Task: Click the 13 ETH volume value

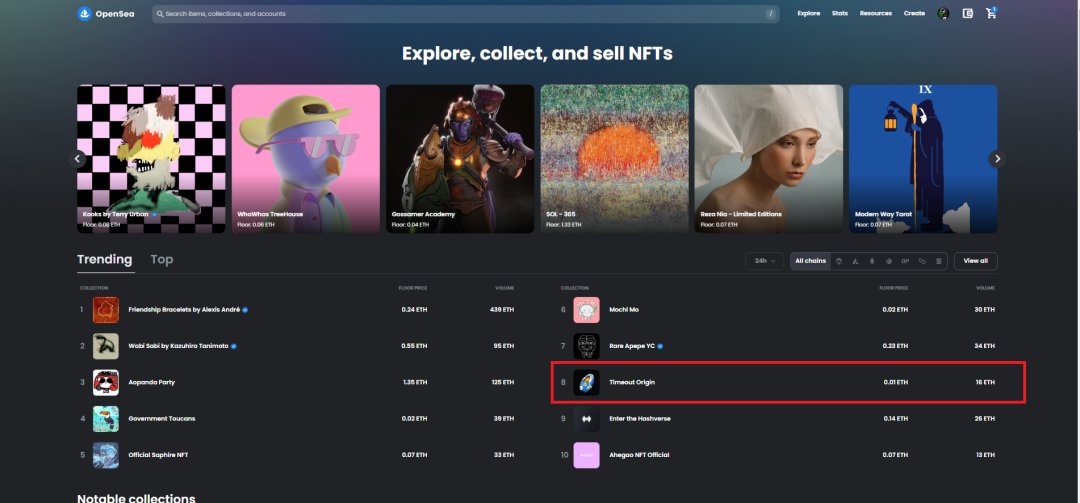Action: pos(985,455)
